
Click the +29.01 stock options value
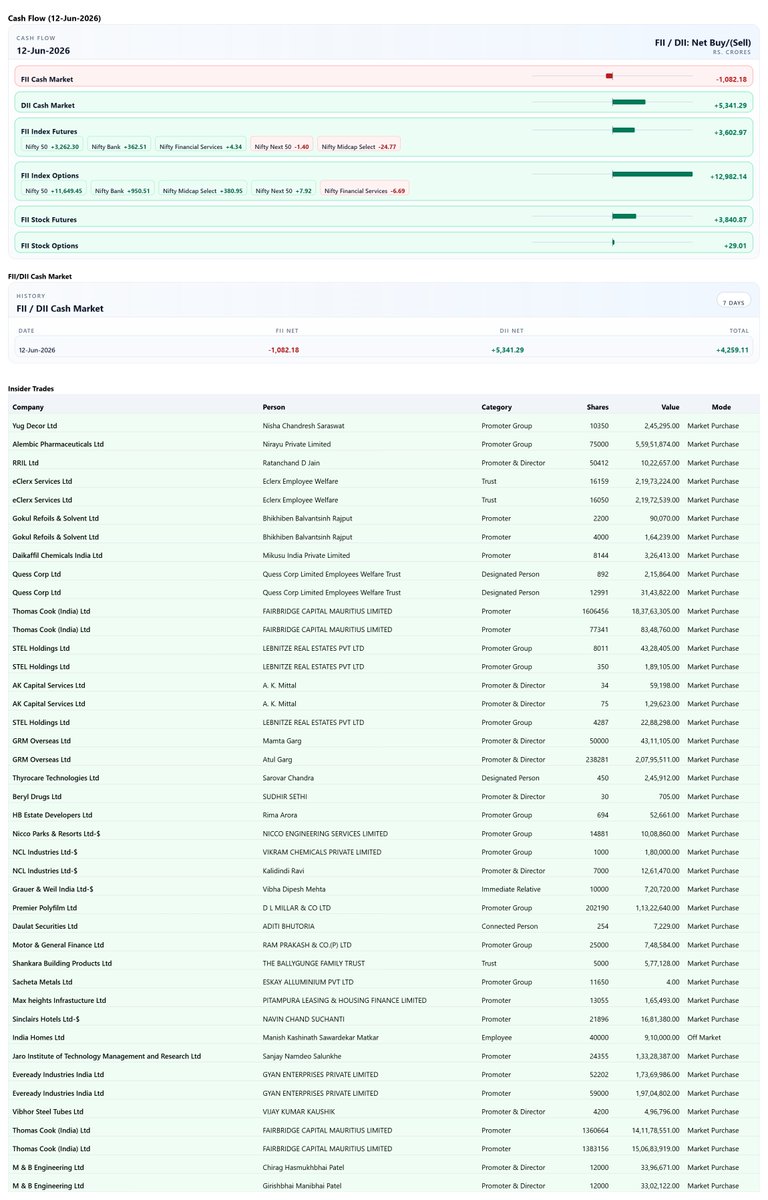point(735,246)
